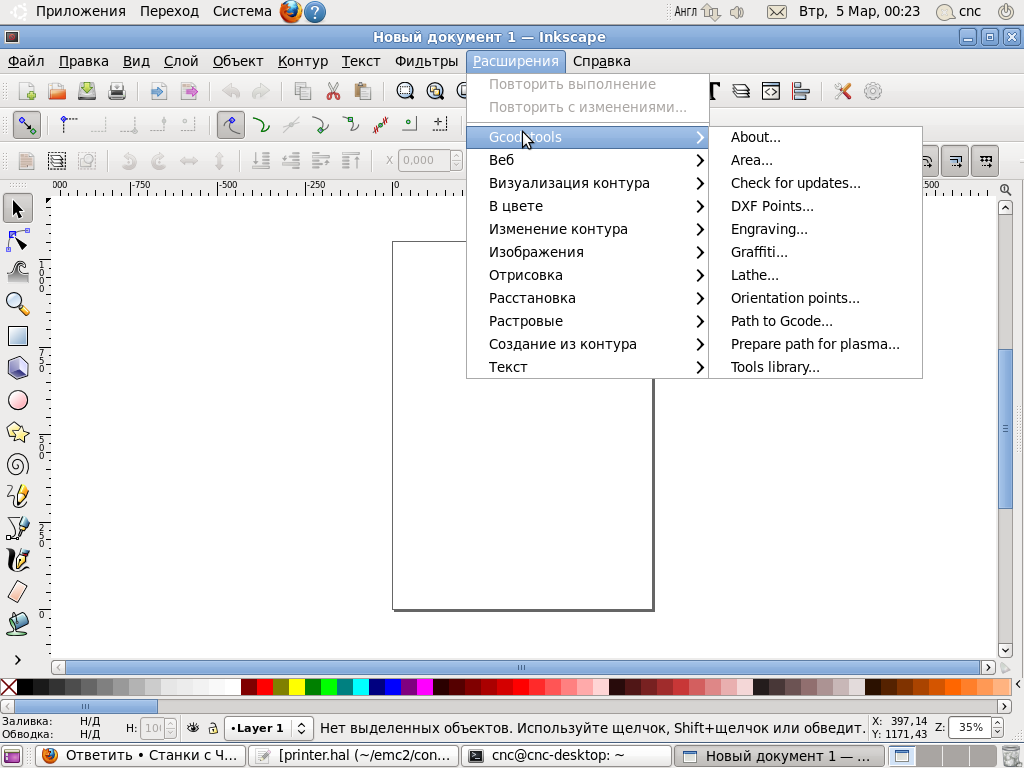Select the Paint Bucket fill tool
Viewport: 1024px width, 768px height.
(x=18, y=624)
